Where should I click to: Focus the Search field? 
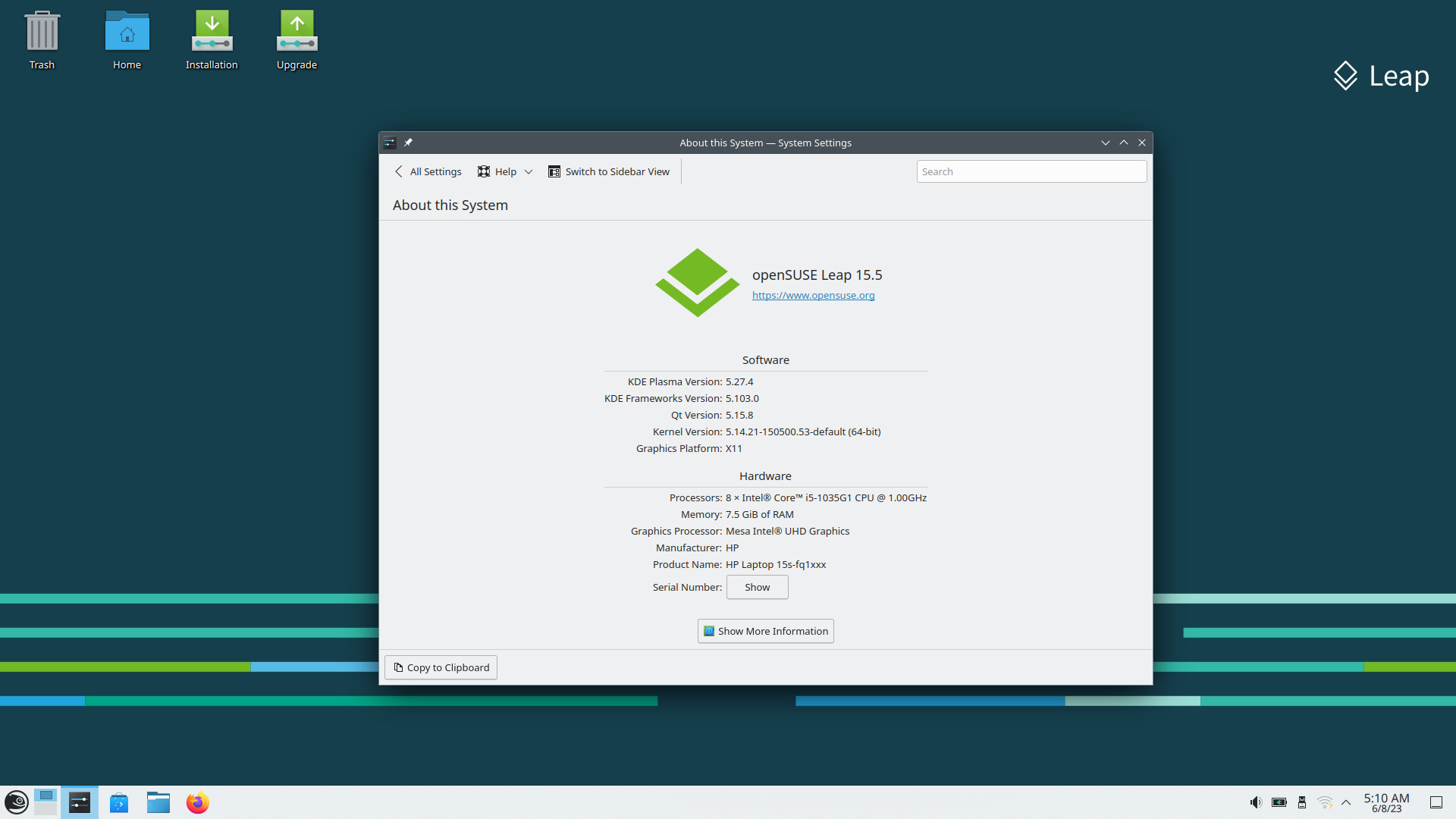pos(1031,171)
